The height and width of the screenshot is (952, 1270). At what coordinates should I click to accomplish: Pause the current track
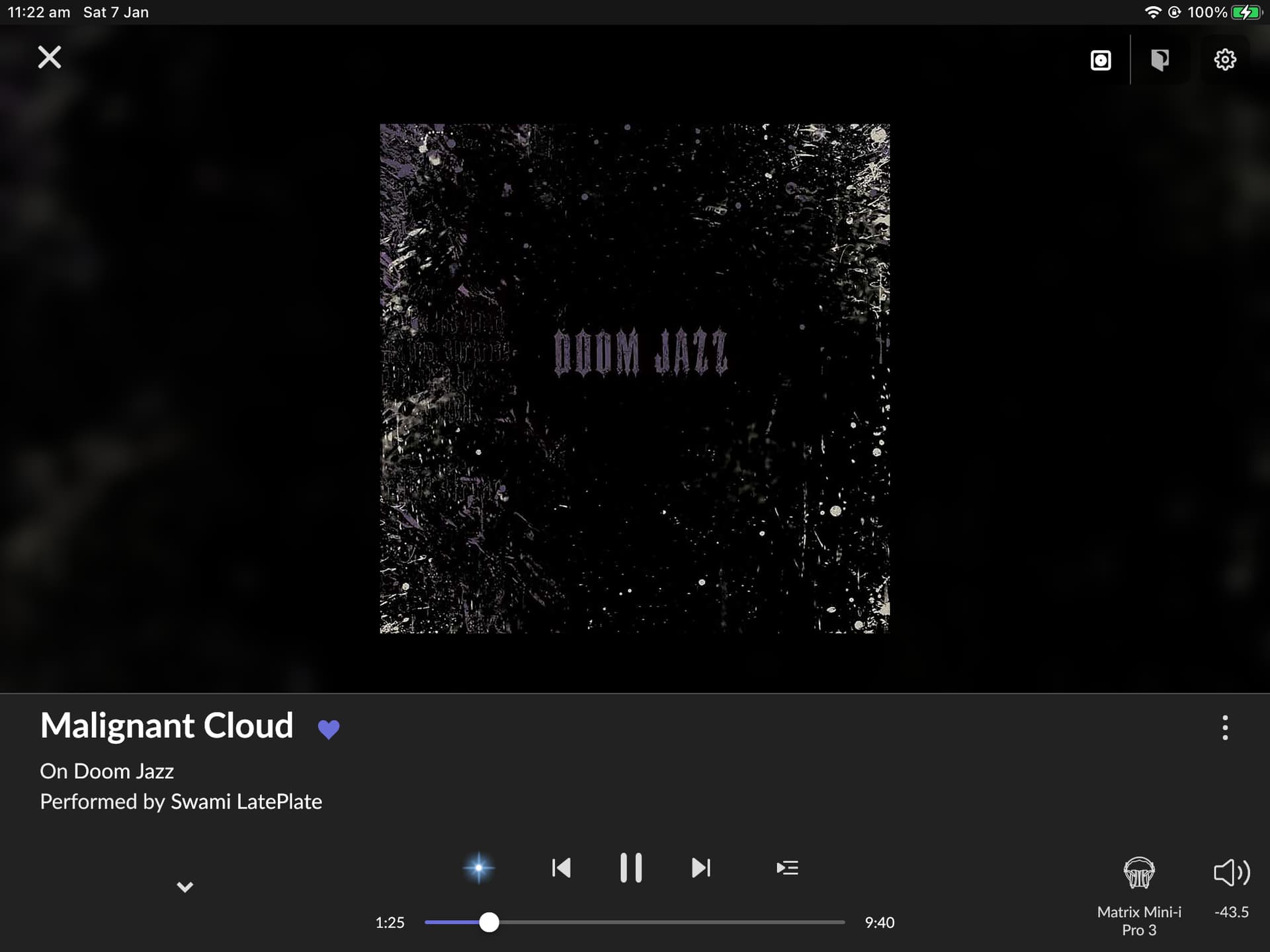pyautogui.click(x=630, y=867)
